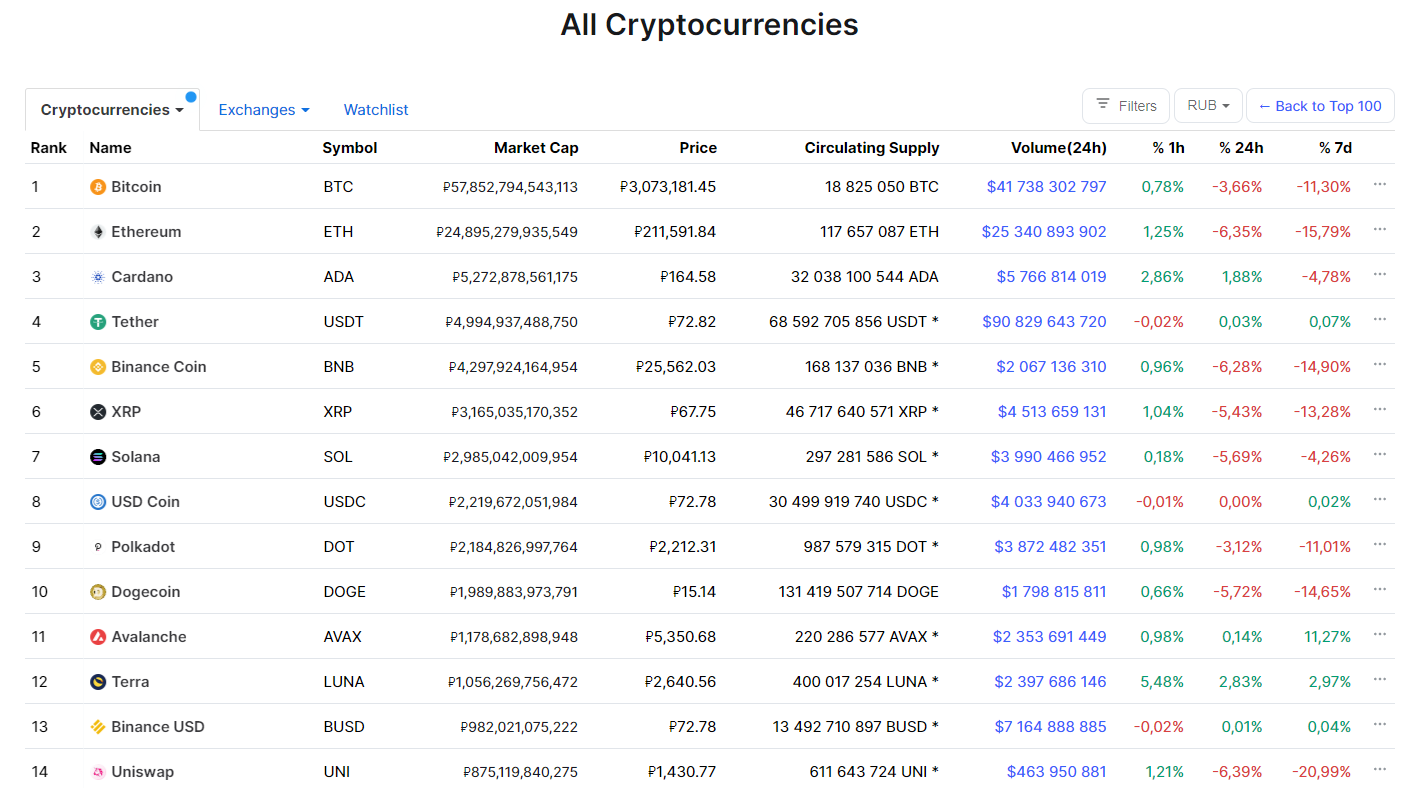Image resolution: width=1403 pixels, height=788 pixels.
Task: Open the Filters button
Action: [x=1126, y=106]
